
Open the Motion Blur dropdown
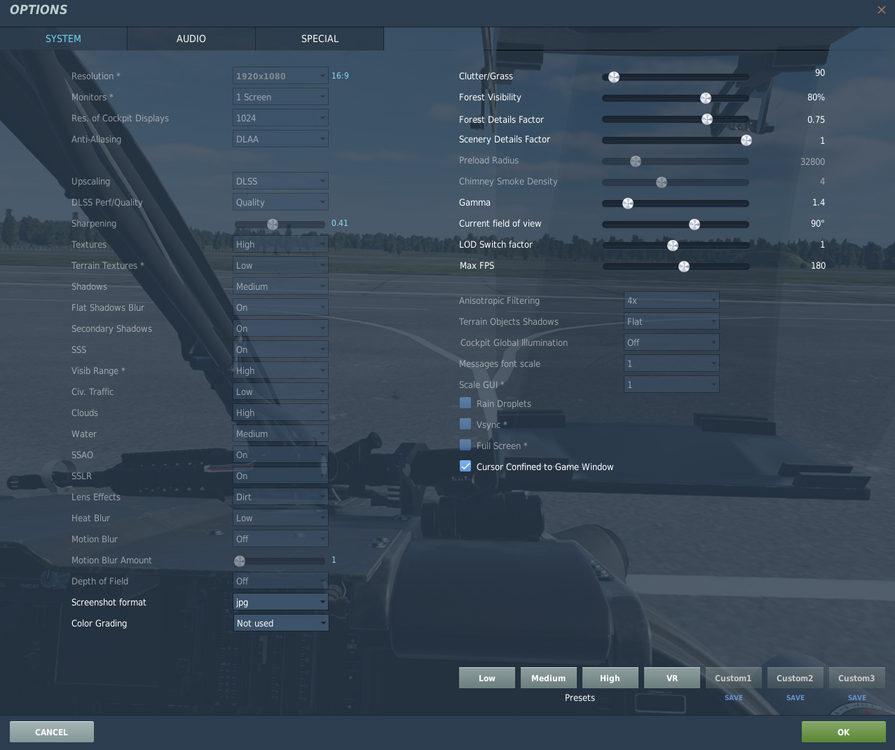pos(280,539)
